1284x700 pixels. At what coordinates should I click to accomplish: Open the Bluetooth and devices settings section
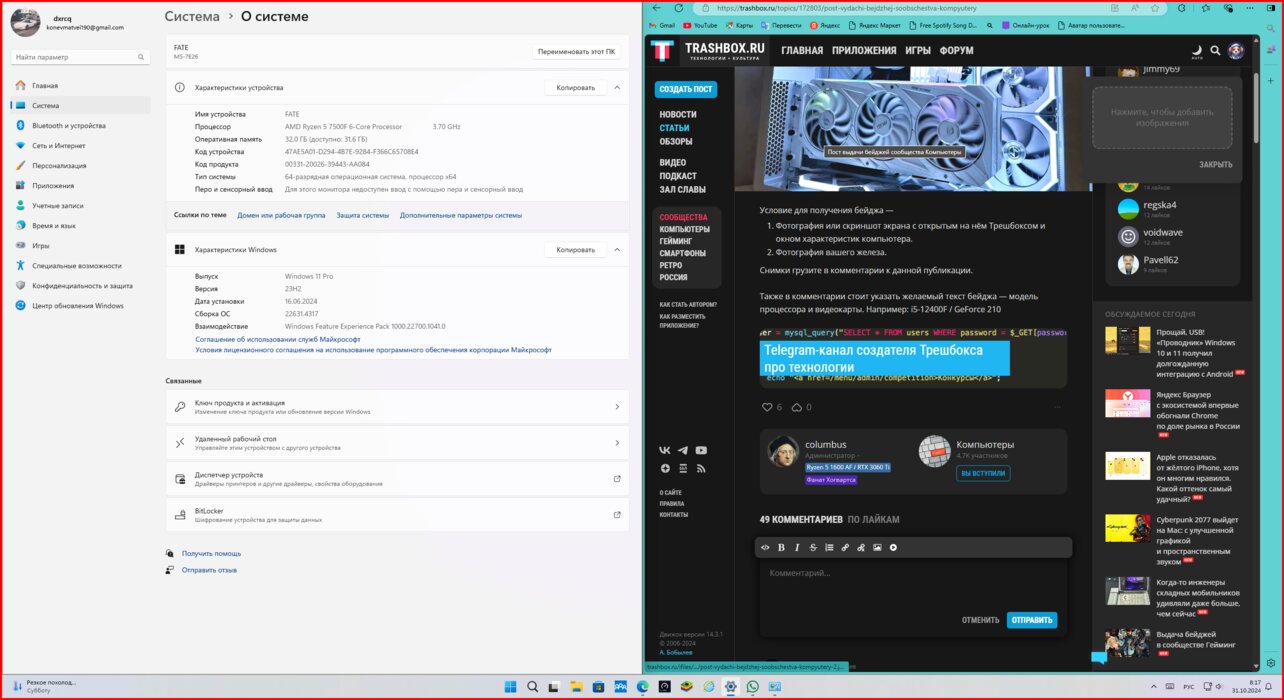tap(68, 126)
